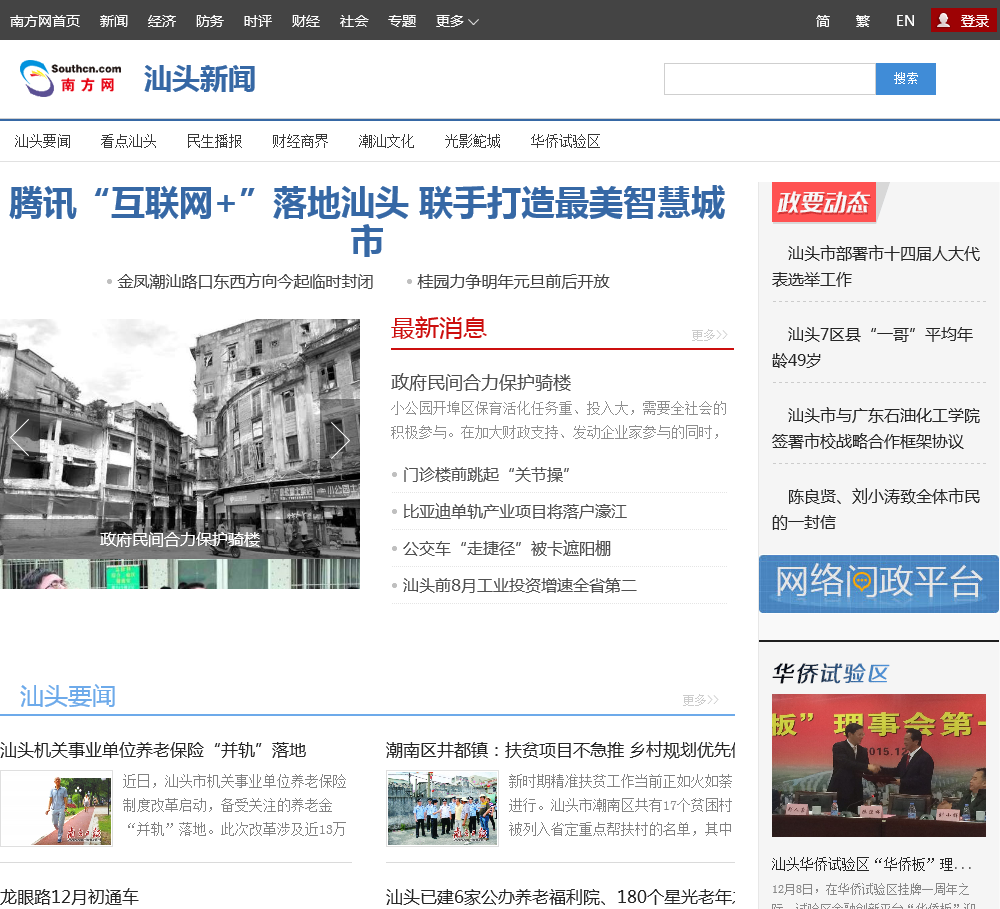The height and width of the screenshot is (909, 1000).
Task: Show previous slide with left carousel arrow
Action: pos(20,438)
